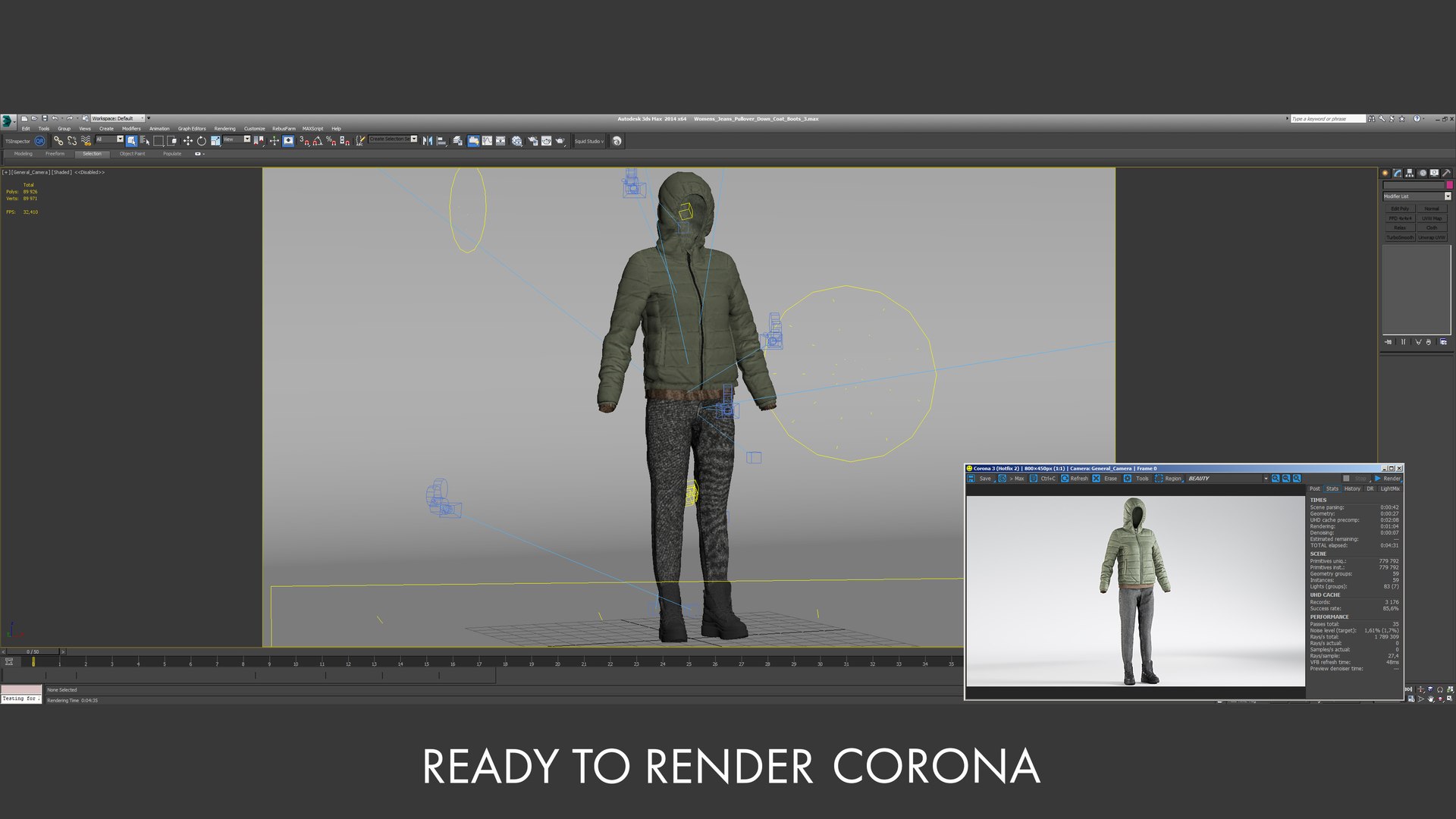Click the Select Object arrow tool
The image size is (1456, 819).
pyautogui.click(x=131, y=140)
